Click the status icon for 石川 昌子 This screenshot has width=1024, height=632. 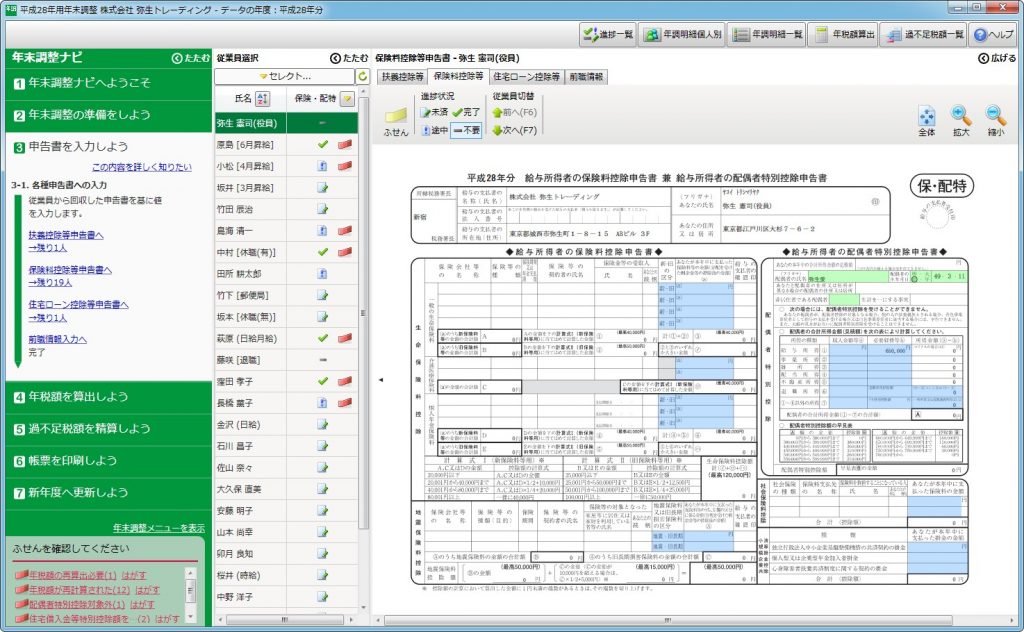[323, 446]
